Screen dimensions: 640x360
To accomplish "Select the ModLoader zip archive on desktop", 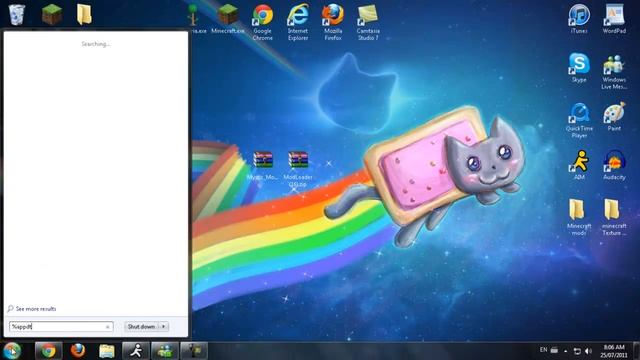I will coord(298,169).
